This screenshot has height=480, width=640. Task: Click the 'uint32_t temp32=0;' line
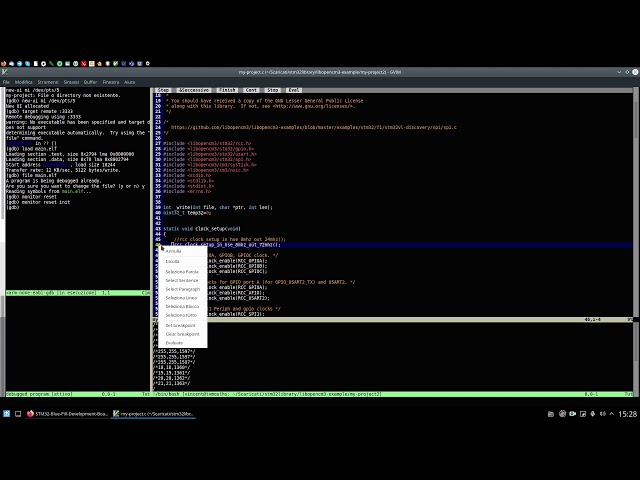(x=187, y=213)
